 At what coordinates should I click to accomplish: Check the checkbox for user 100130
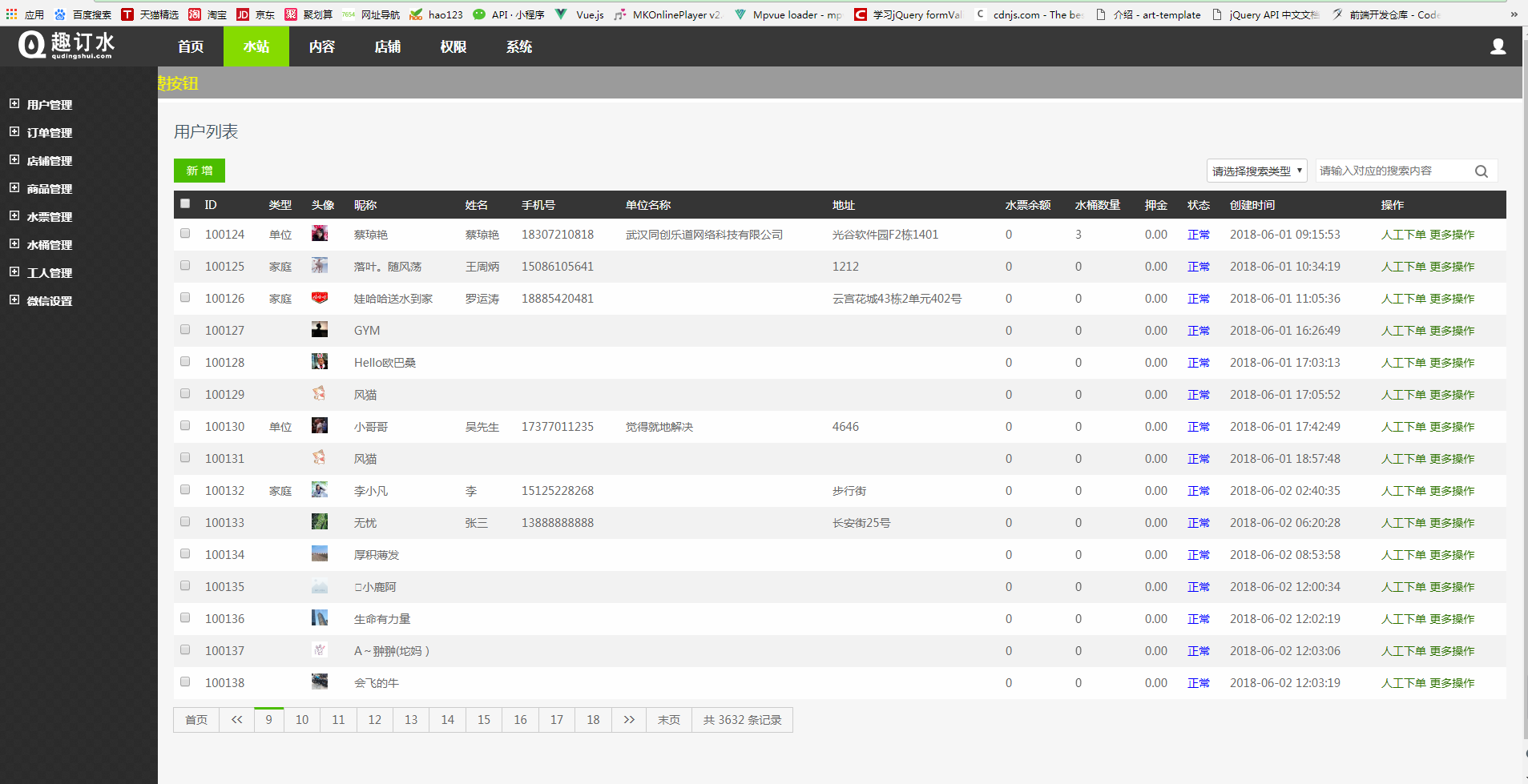[185, 425]
